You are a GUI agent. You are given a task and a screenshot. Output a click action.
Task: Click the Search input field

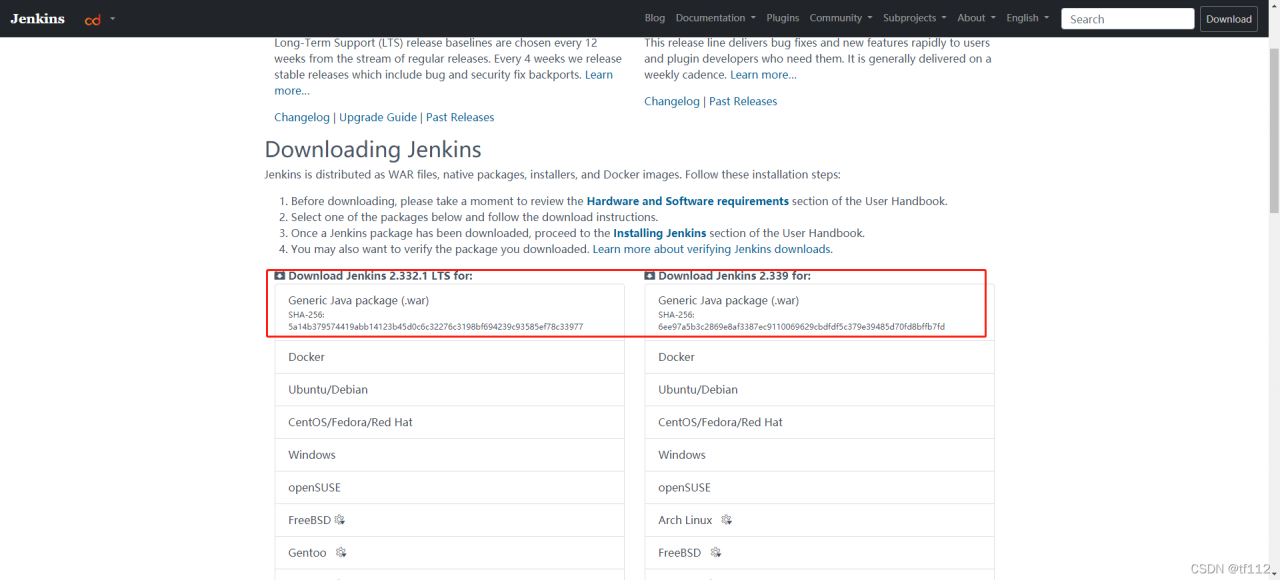pyautogui.click(x=1127, y=19)
